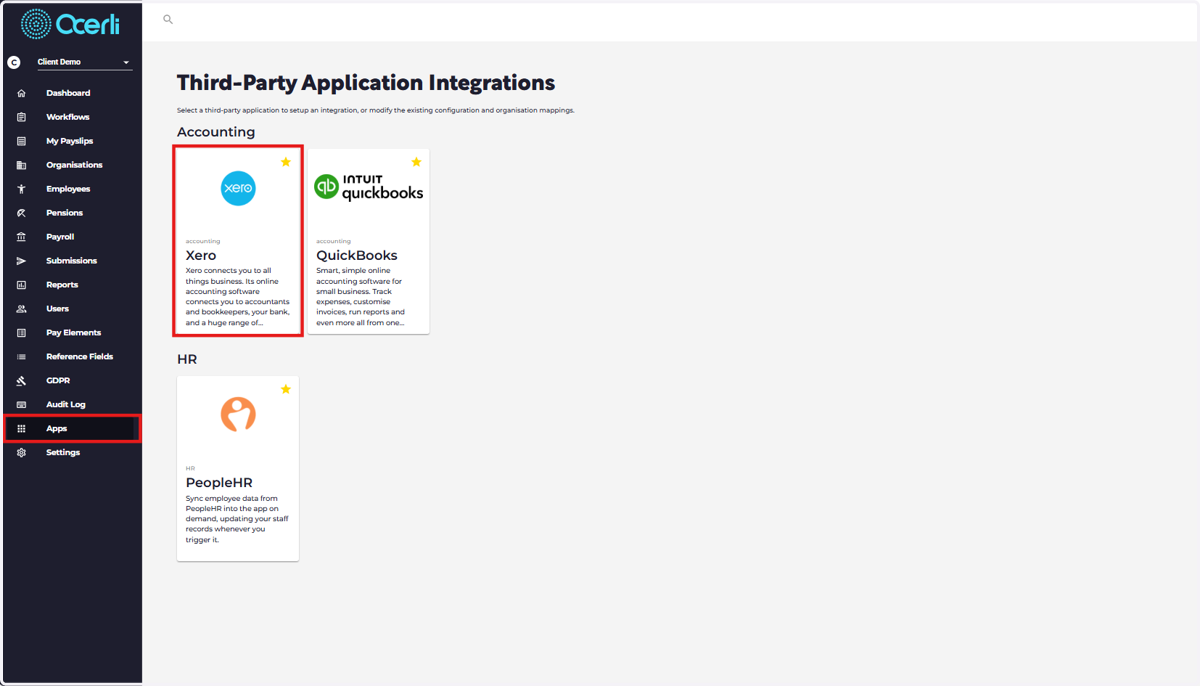1200x686 pixels.
Task: Click the GDPR gavel icon
Action: [x=21, y=381]
